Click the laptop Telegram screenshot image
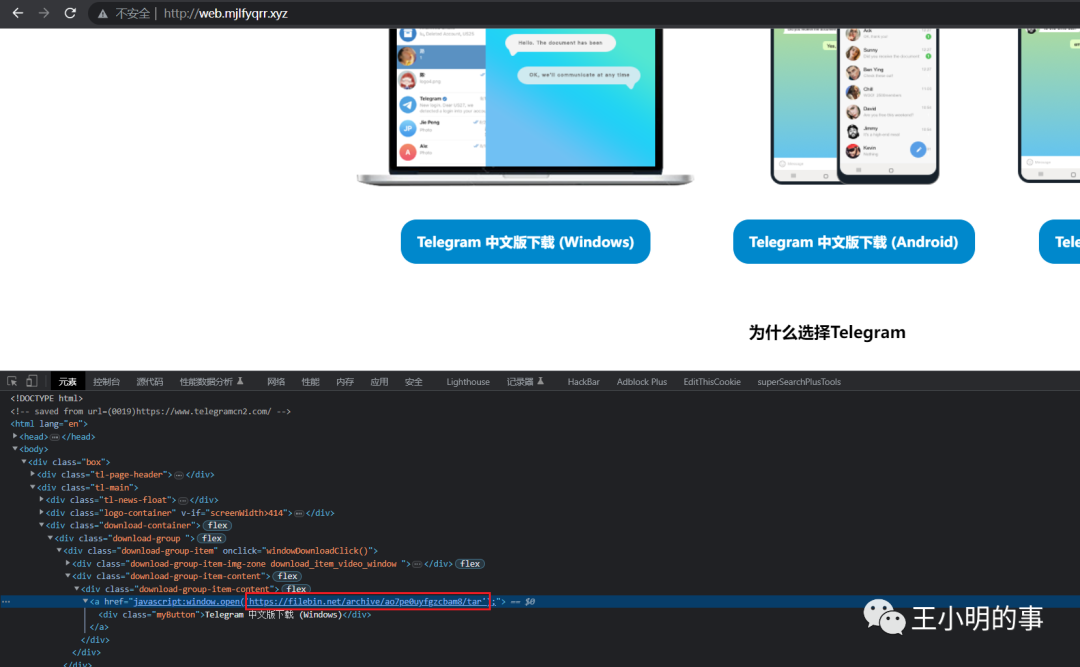Screen dimensions: 1080x667 [525, 107]
